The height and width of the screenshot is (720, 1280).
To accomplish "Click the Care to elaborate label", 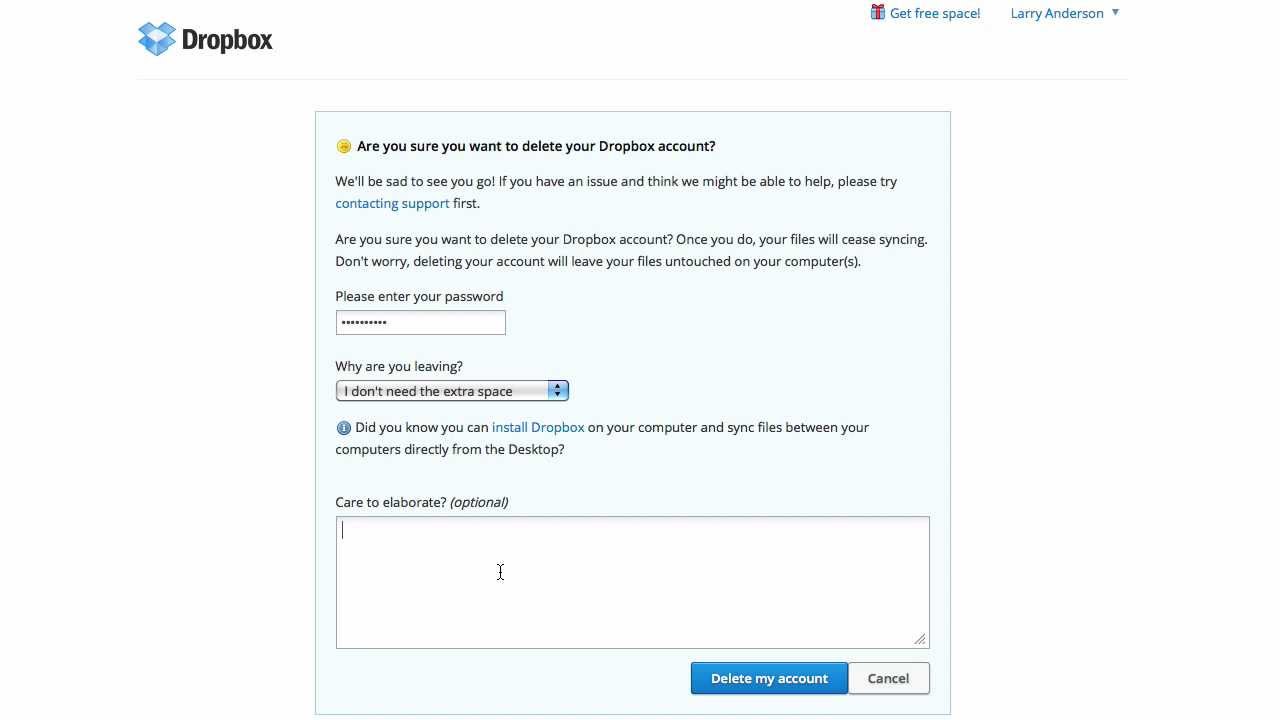I will pyautogui.click(x=421, y=502).
